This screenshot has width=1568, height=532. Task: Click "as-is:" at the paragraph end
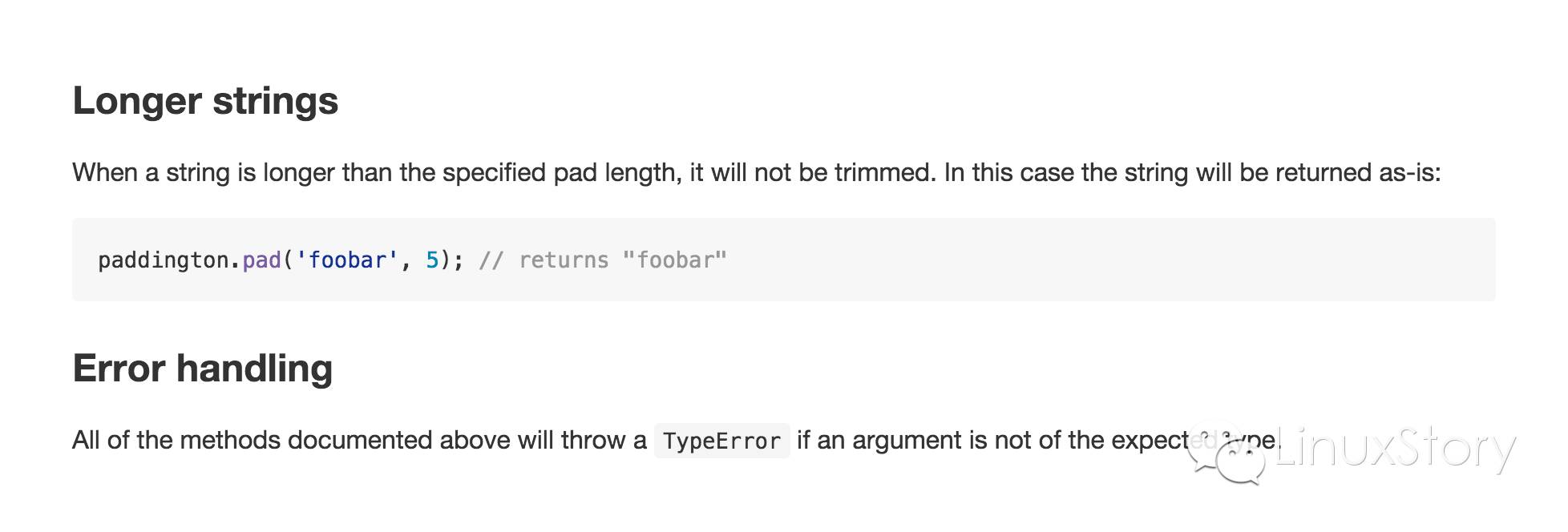pos(1409,173)
